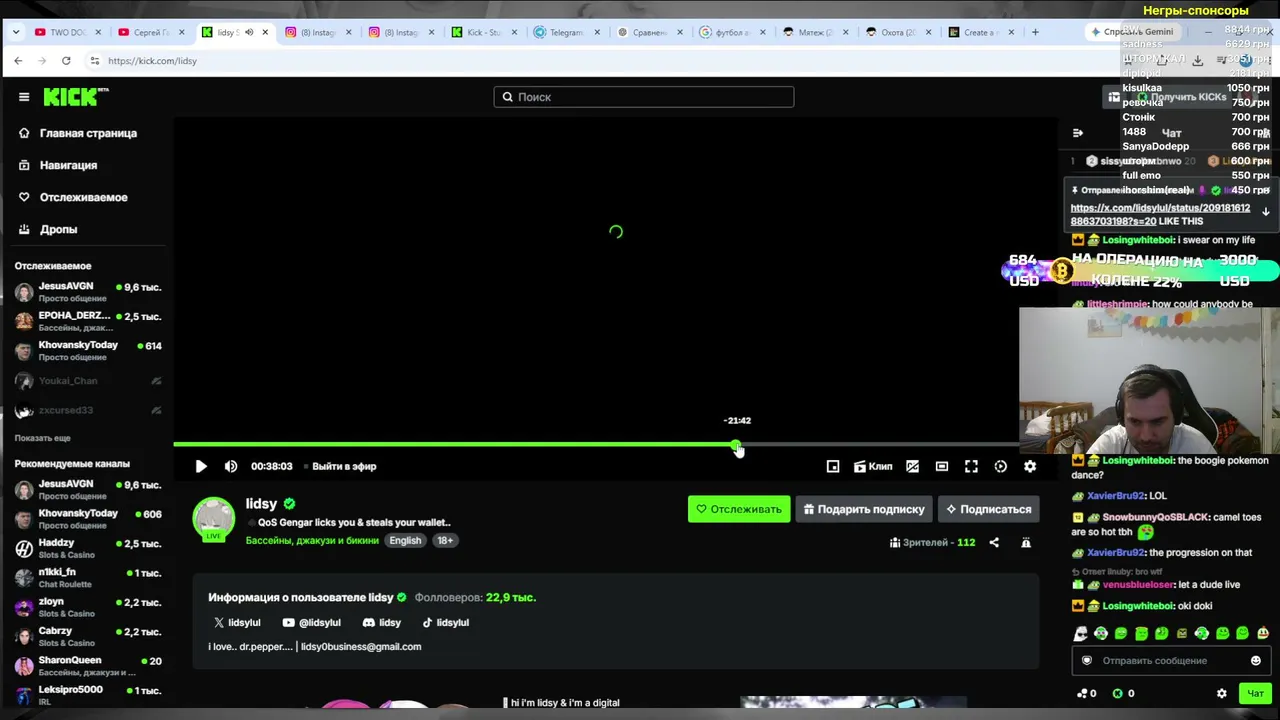Image resolution: width=1280 pixels, height=720 pixels.
Task: Open mini-player mode icon
Action: click(833, 466)
